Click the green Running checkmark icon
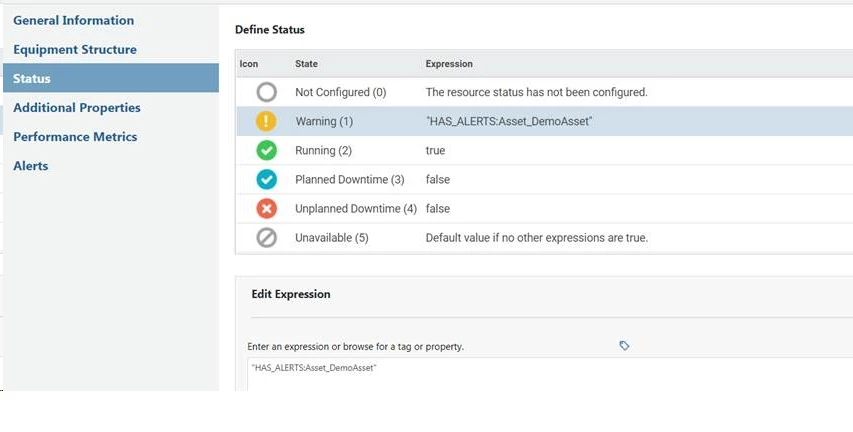Screen dimensions: 853x432 click(266, 150)
